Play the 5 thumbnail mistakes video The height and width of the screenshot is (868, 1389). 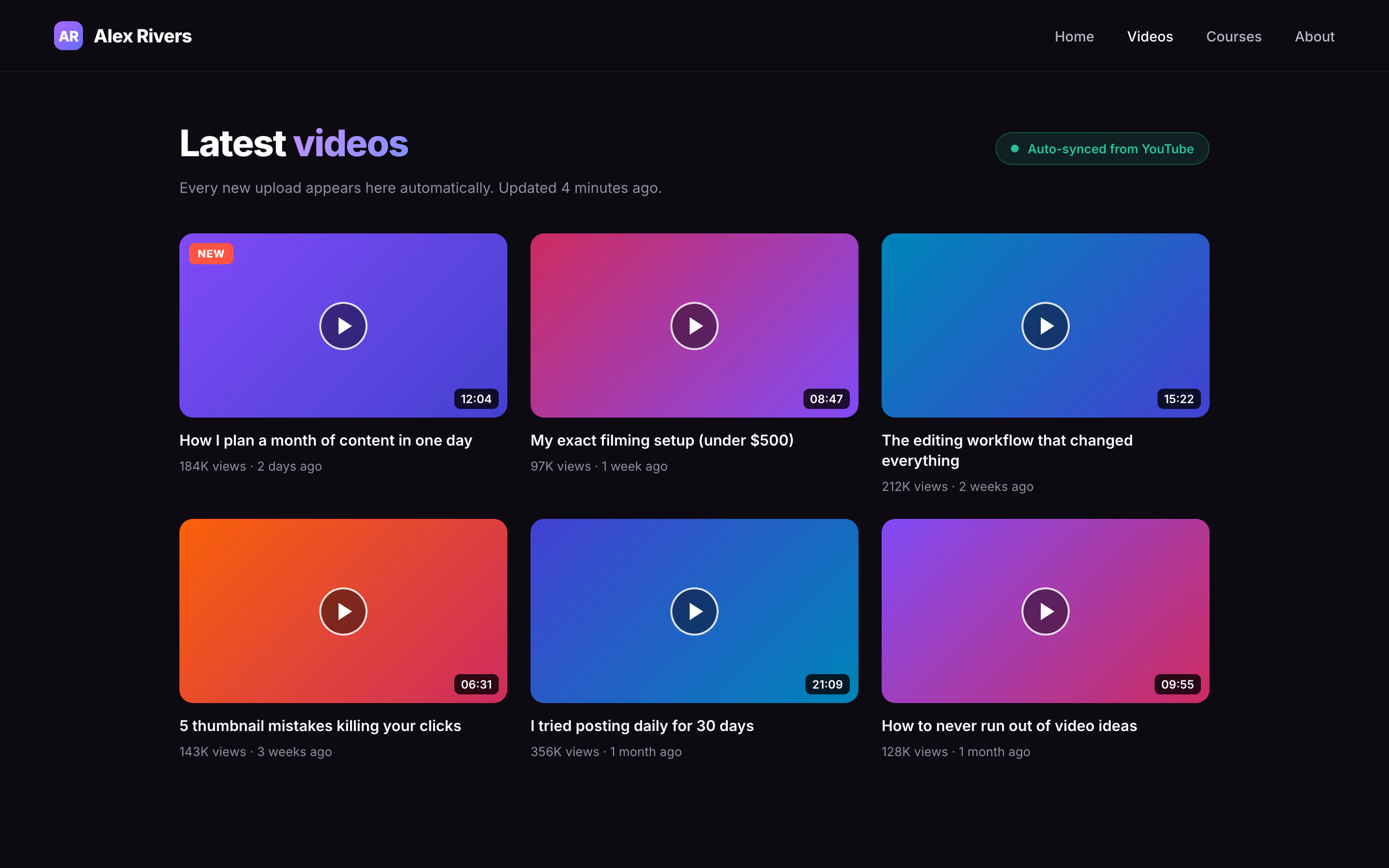(343, 611)
